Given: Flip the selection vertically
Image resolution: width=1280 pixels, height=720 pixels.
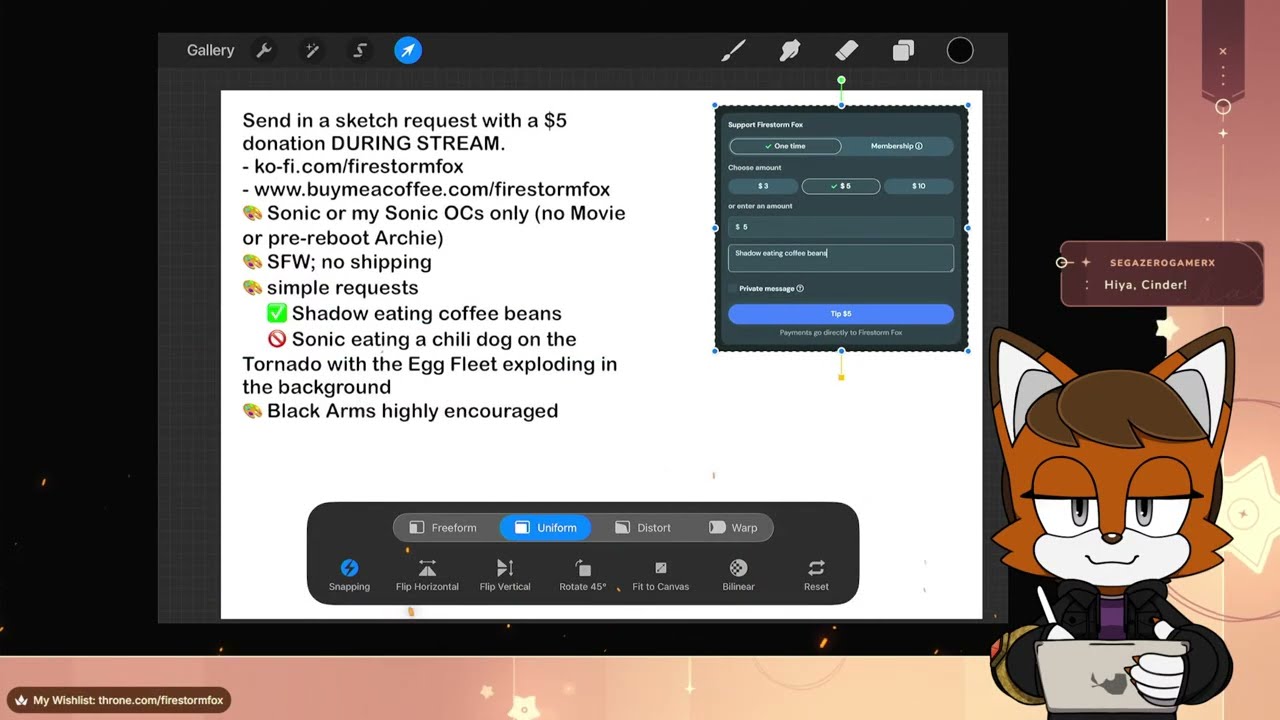Looking at the screenshot, I should [x=505, y=575].
